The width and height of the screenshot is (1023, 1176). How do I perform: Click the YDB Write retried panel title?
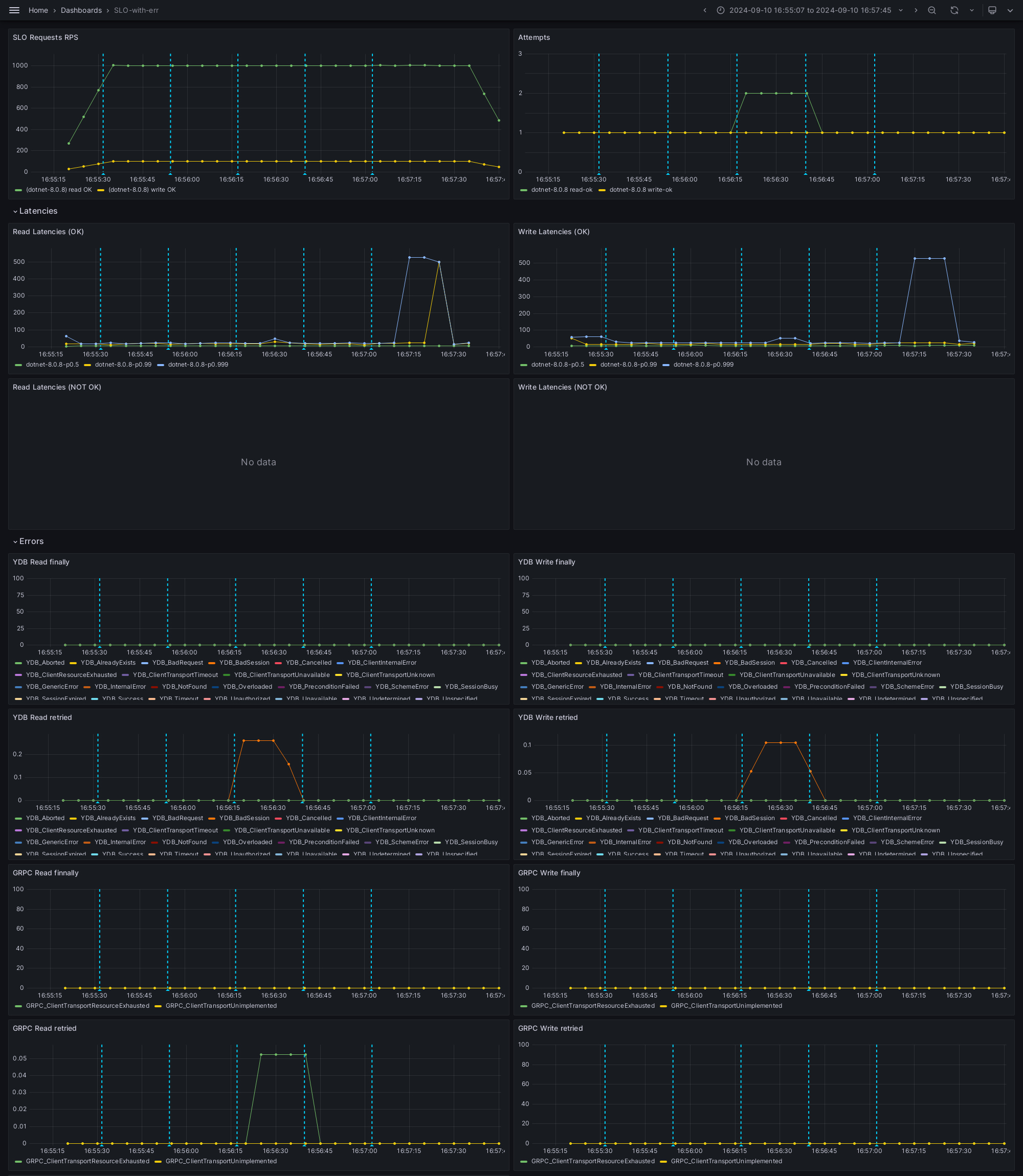point(547,718)
